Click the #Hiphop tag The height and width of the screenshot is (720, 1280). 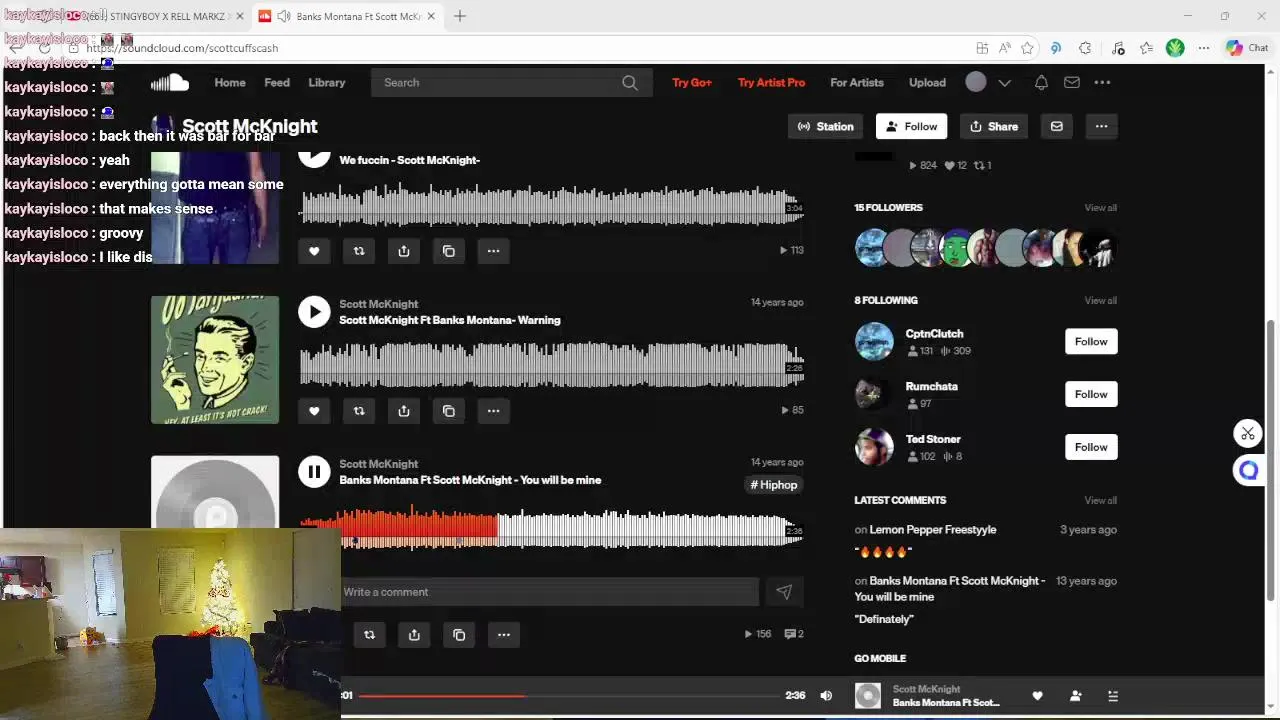click(x=774, y=485)
